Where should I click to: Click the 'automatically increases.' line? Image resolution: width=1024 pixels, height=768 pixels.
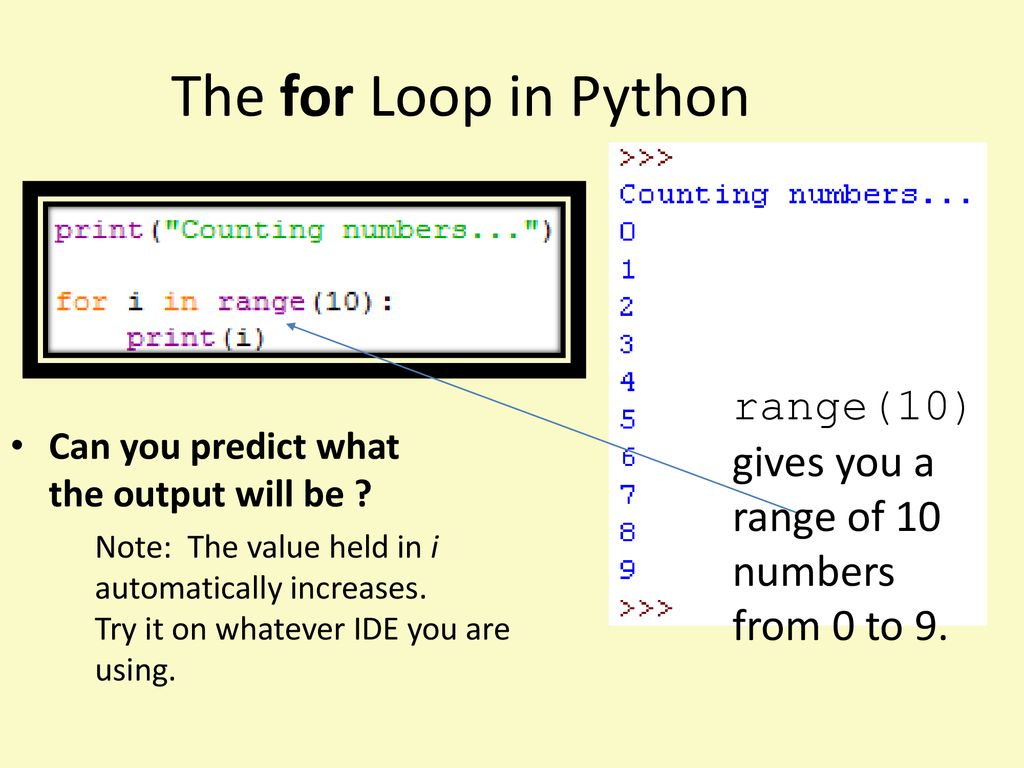[x=261, y=589]
